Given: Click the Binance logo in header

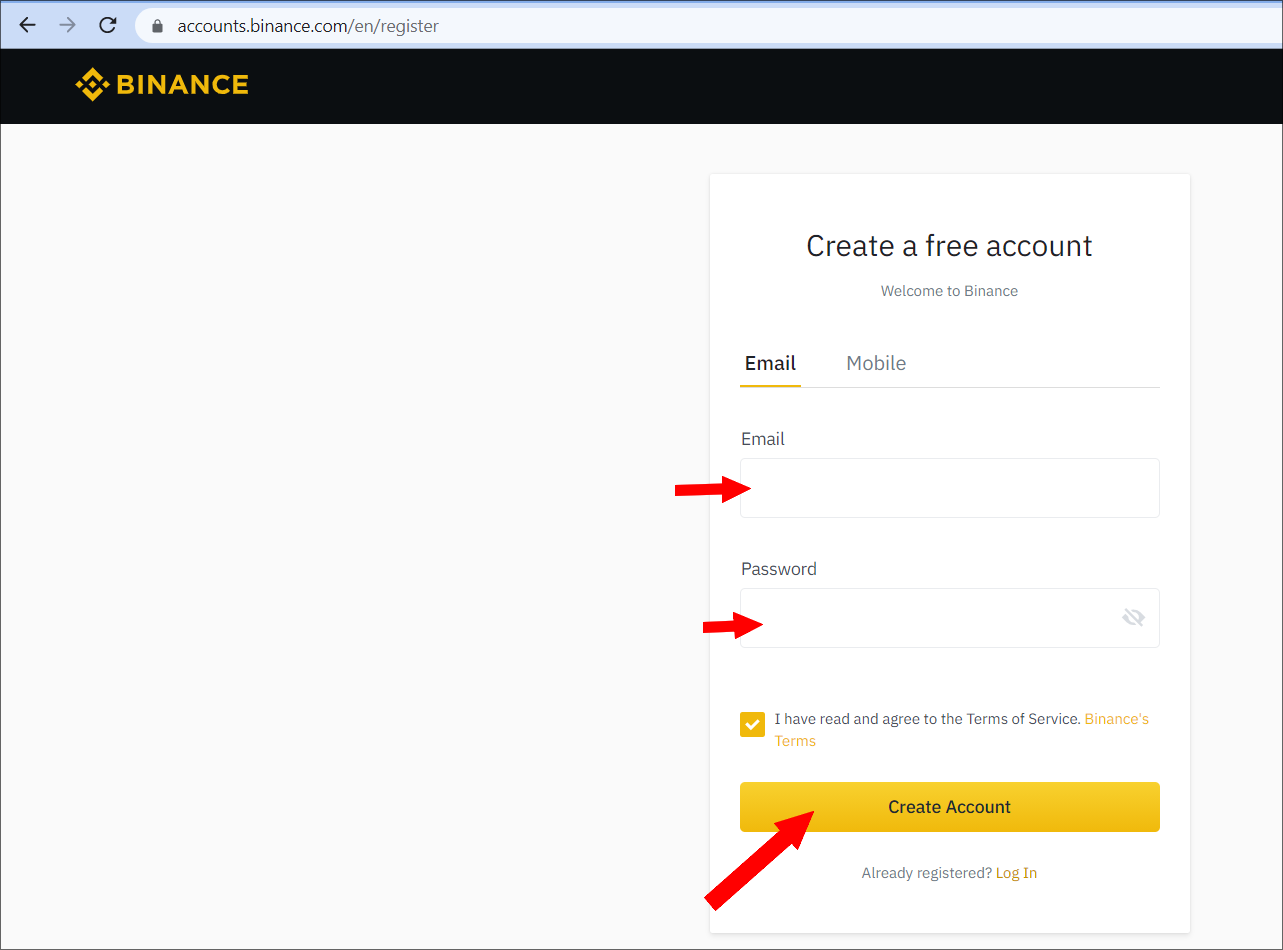Looking at the screenshot, I should (162, 85).
